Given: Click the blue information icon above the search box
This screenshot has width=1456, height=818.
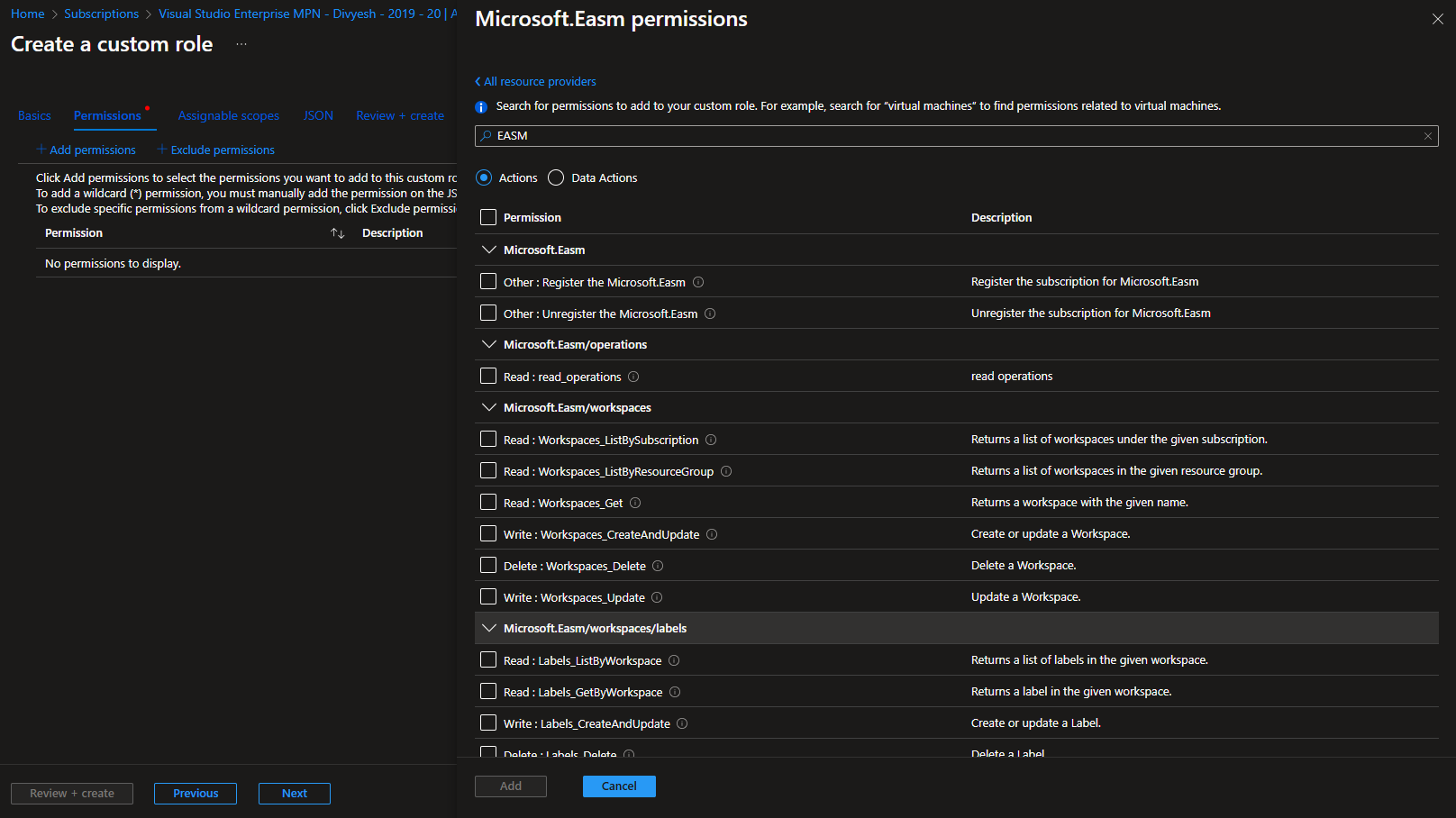Looking at the screenshot, I should (481, 106).
